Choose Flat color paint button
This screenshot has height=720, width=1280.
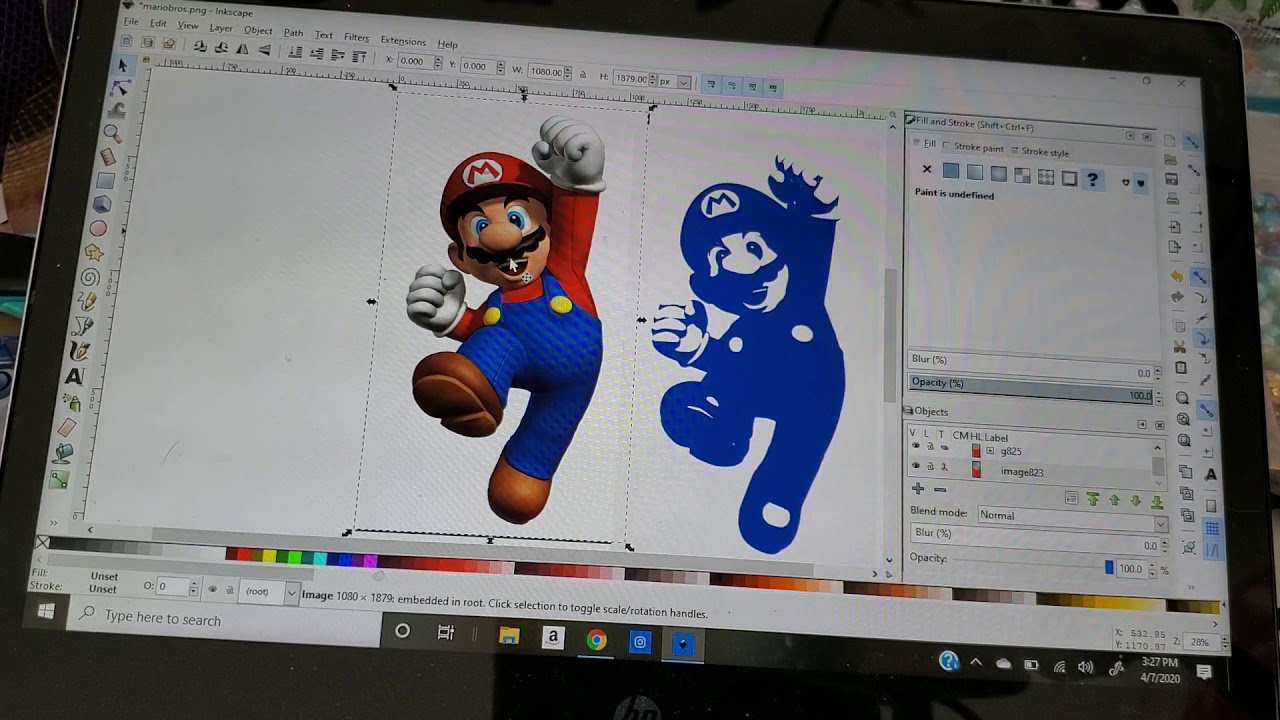click(951, 171)
